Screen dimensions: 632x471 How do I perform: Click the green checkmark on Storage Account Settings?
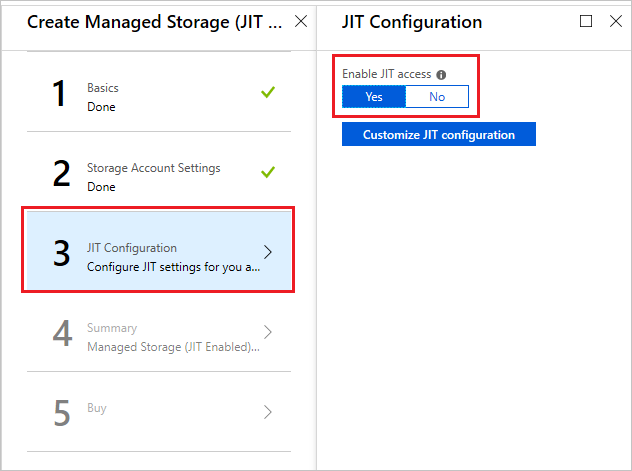tap(267, 172)
